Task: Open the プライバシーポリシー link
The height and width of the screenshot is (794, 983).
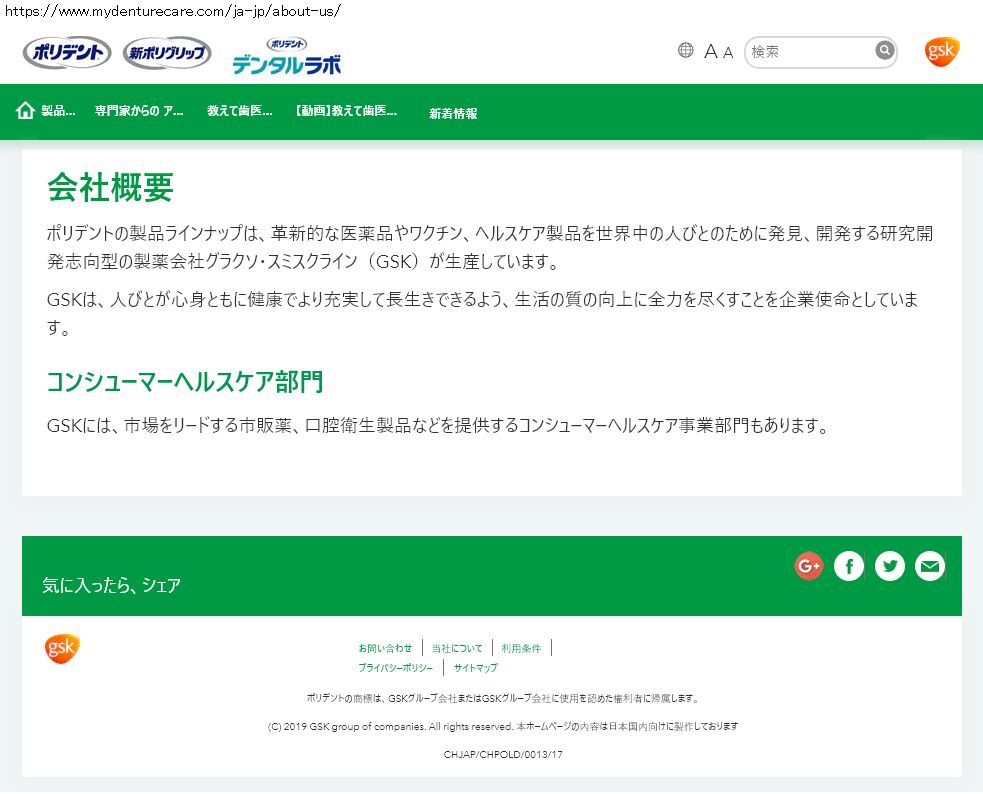Action: coord(396,668)
